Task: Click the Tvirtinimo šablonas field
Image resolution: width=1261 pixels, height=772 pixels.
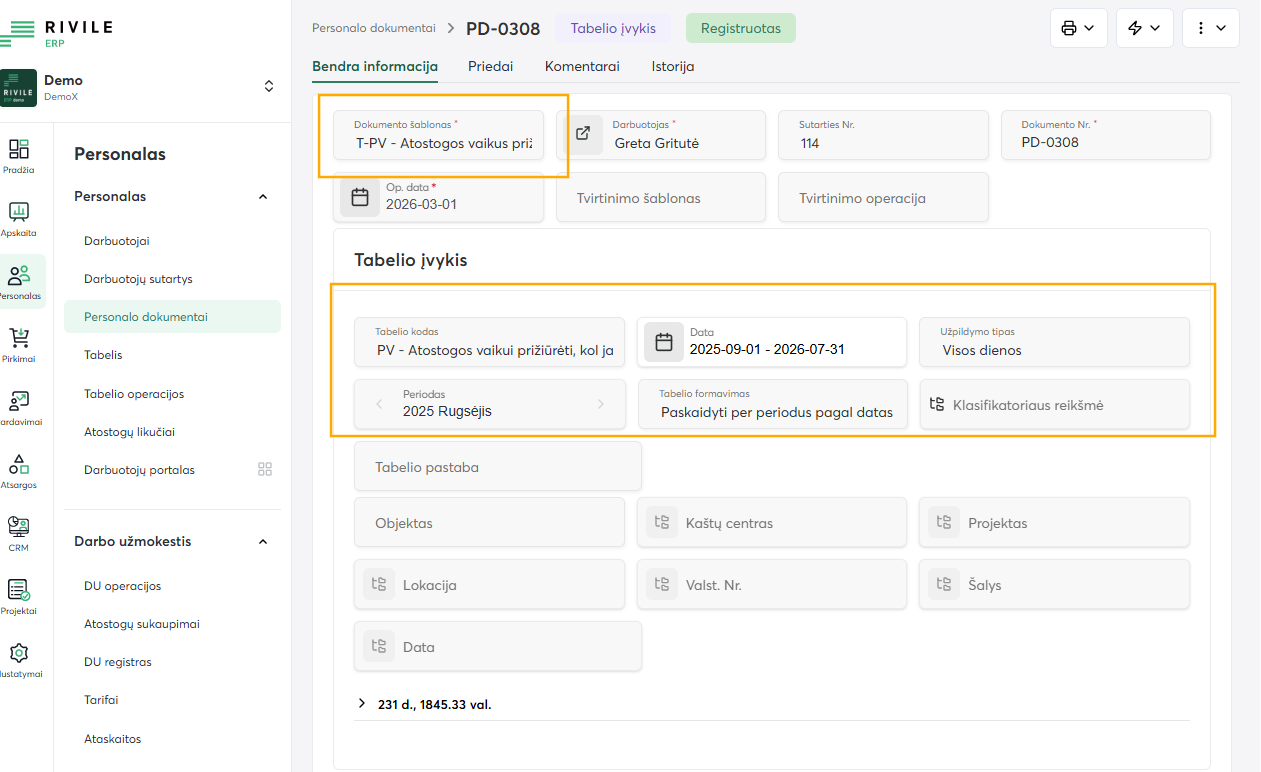Action: [661, 197]
